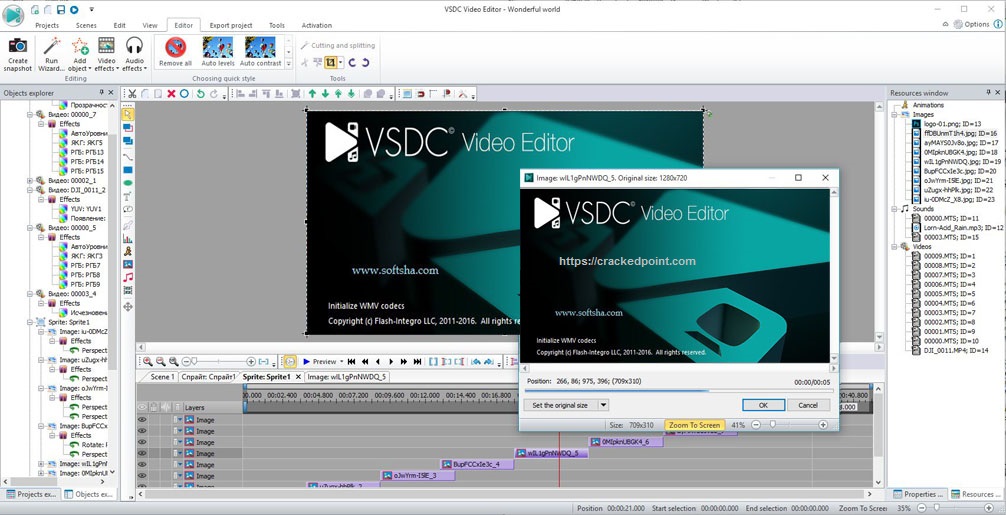The width and height of the screenshot is (1006, 515).
Task: Click the Cutting and splitting tool
Action: click(338, 46)
